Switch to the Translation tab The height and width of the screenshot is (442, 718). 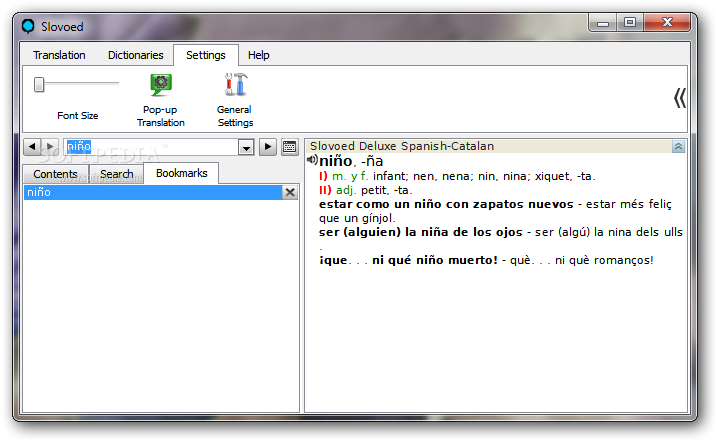(x=59, y=55)
